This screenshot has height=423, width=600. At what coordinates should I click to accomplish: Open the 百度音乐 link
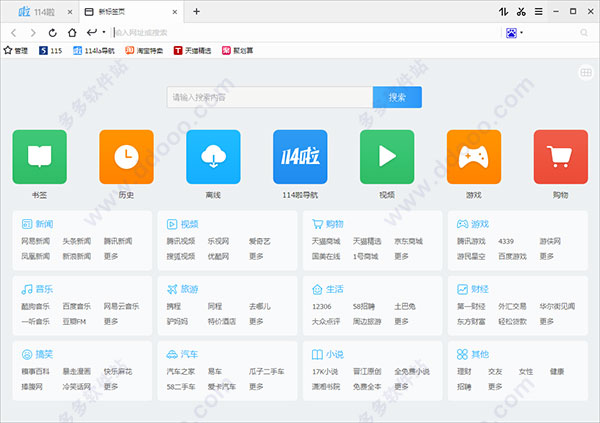click(77, 306)
